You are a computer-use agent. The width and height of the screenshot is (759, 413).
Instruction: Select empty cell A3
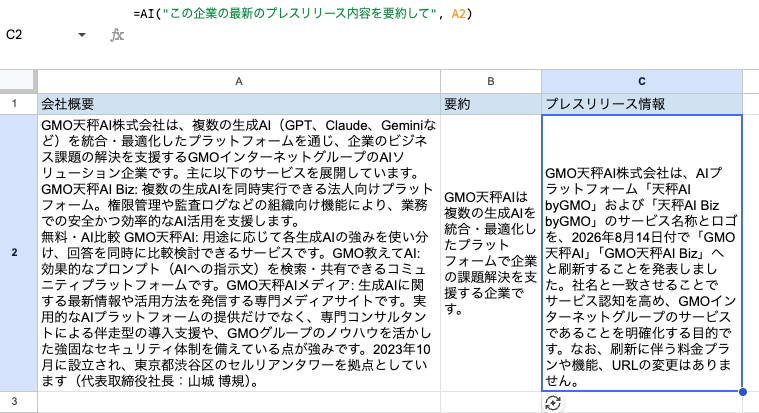tap(239, 402)
